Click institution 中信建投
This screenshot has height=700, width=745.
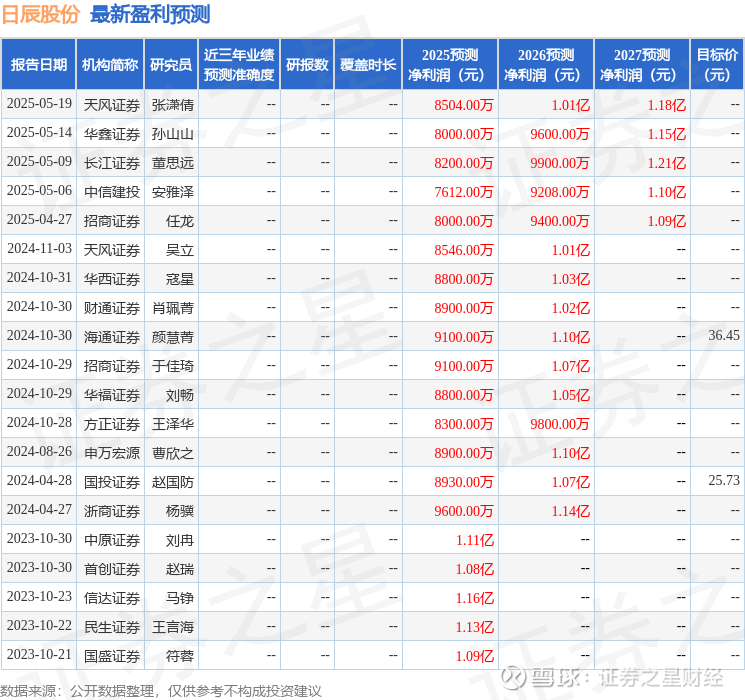[x=112, y=192]
